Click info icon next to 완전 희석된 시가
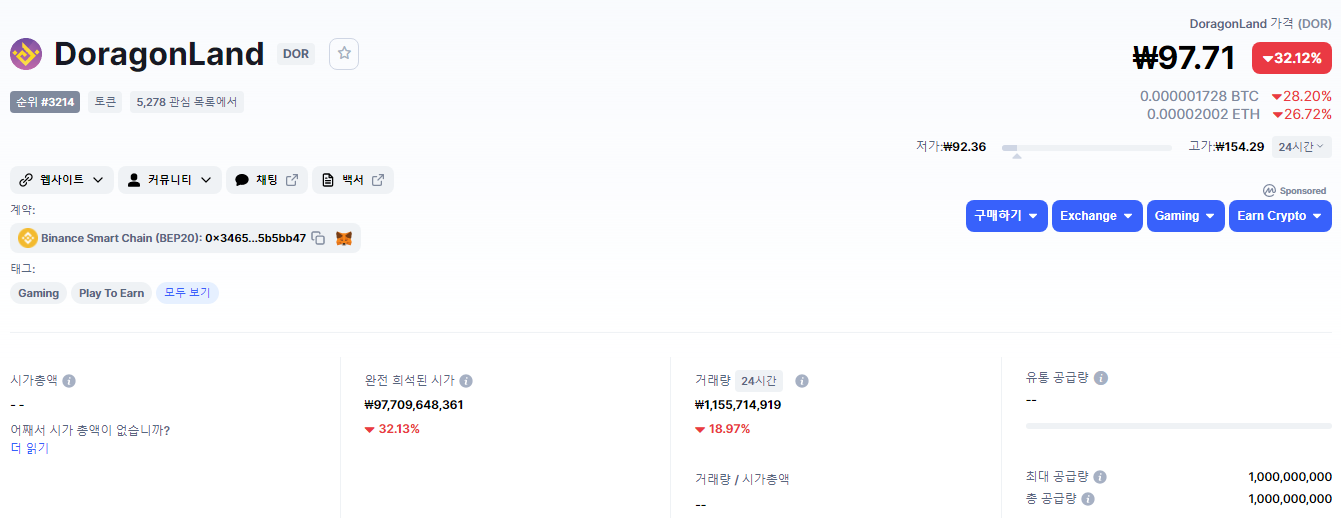Screen dimensions: 1341x532 [x=466, y=381]
